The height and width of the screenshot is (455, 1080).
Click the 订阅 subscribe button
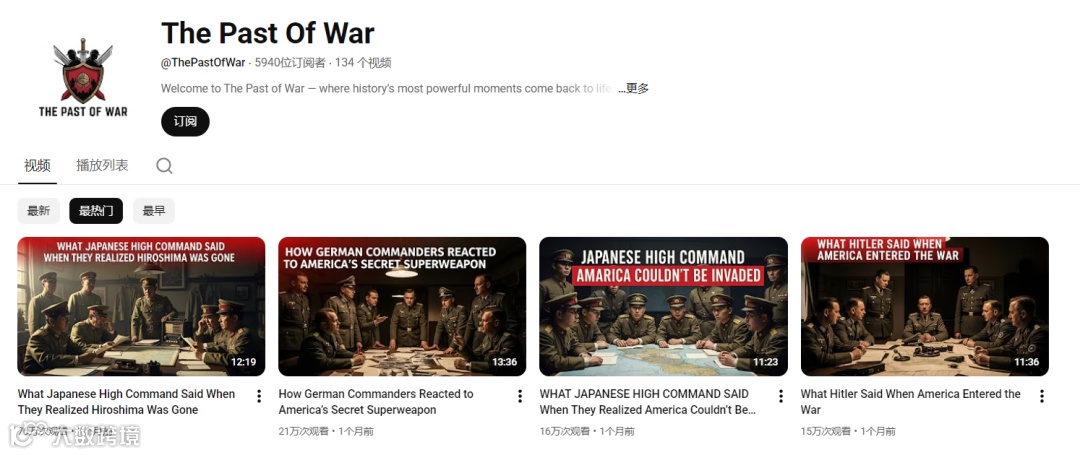[185, 122]
